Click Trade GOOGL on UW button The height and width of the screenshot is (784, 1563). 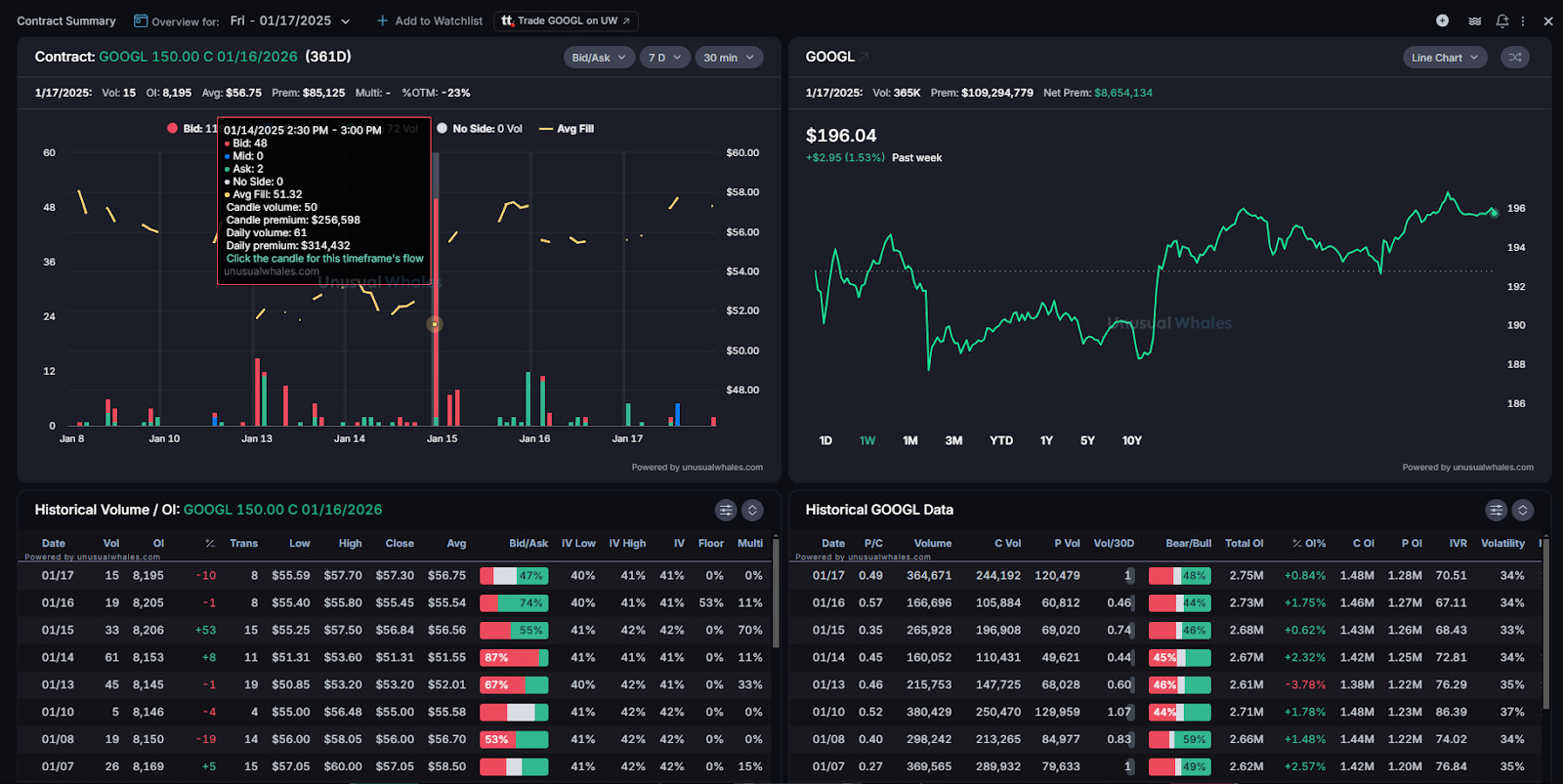coord(567,21)
